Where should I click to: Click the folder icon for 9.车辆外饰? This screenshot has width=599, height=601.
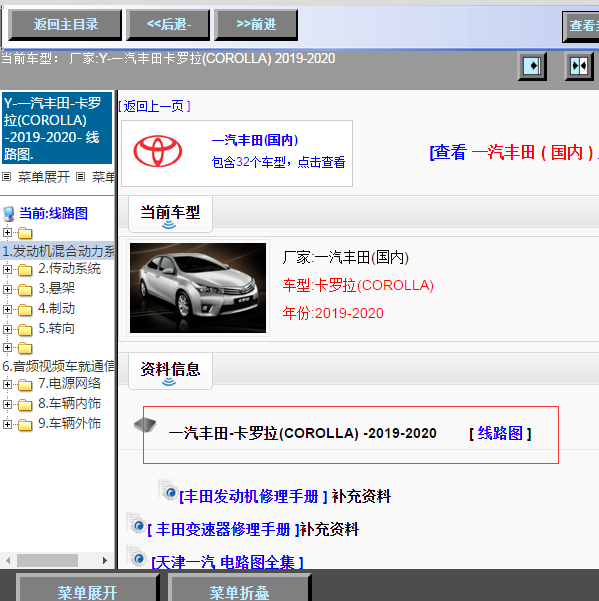click(x=25, y=425)
